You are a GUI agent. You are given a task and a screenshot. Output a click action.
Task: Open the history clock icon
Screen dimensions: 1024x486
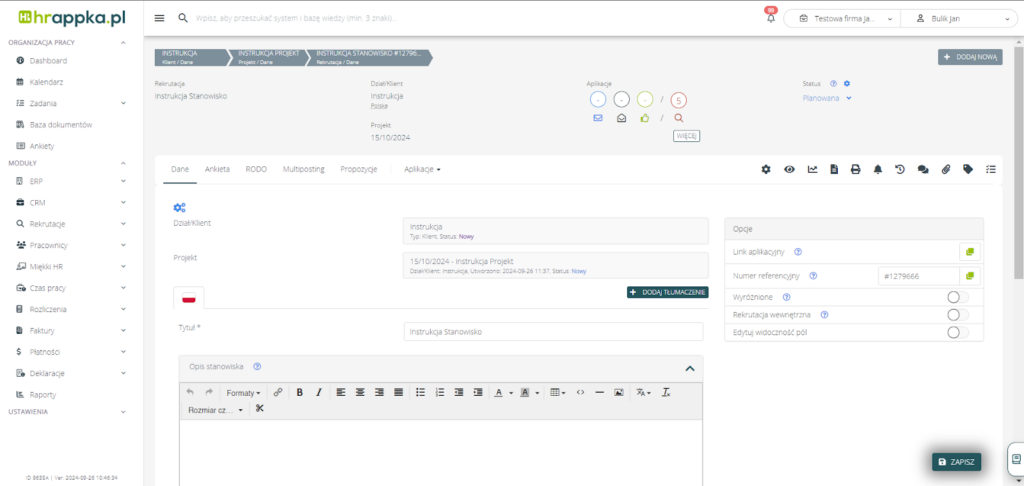pos(900,170)
